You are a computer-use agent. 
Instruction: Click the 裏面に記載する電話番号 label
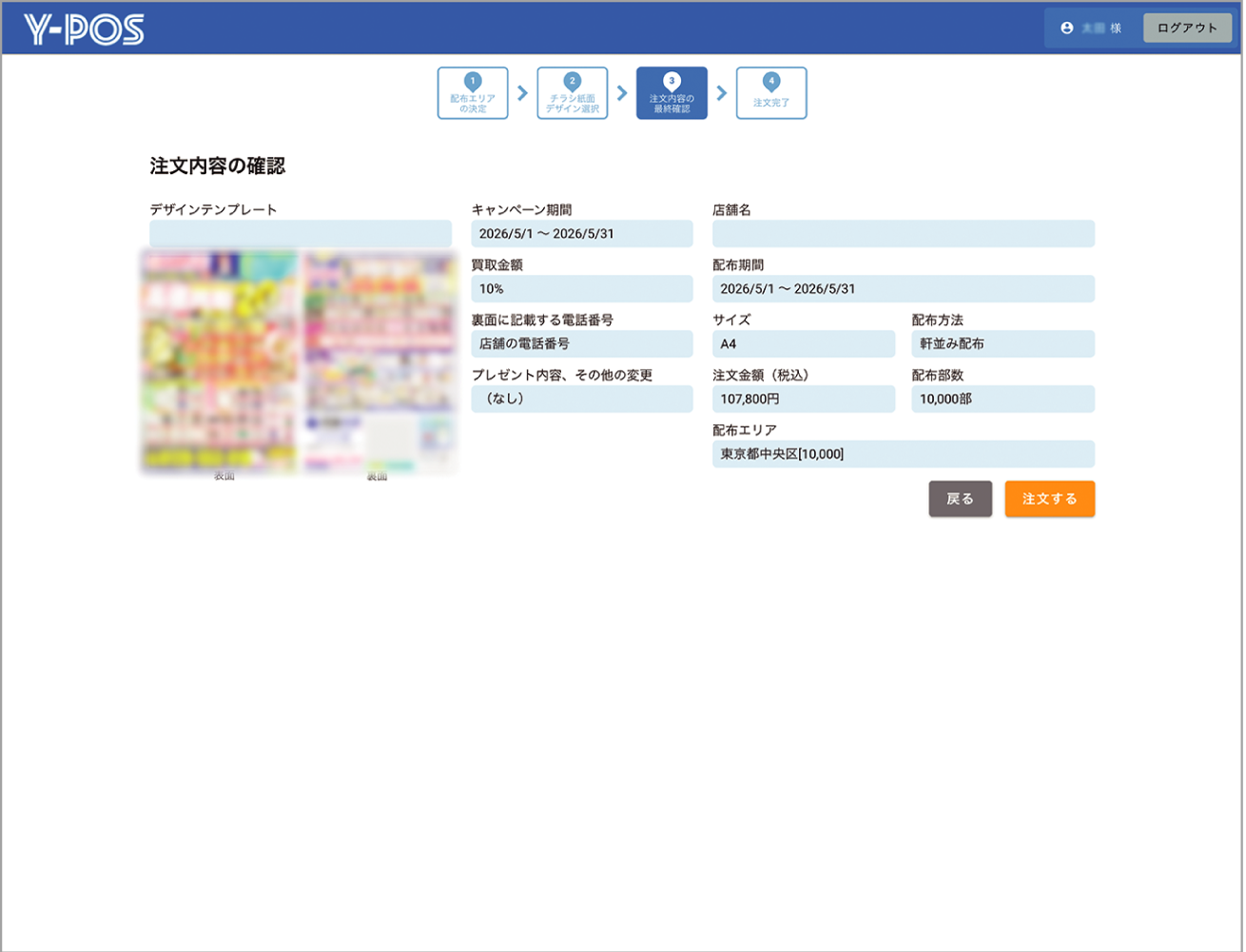click(x=543, y=321)
